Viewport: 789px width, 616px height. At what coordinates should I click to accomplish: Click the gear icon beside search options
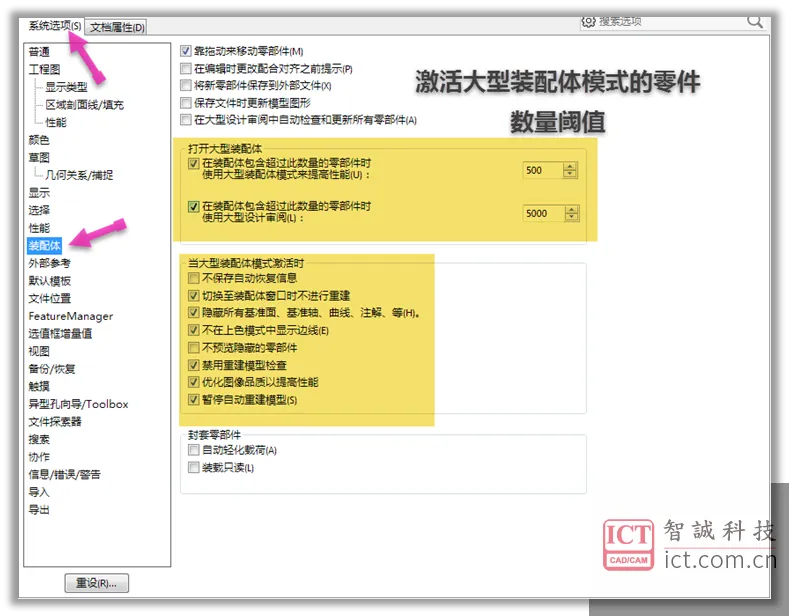coord(588,21)
